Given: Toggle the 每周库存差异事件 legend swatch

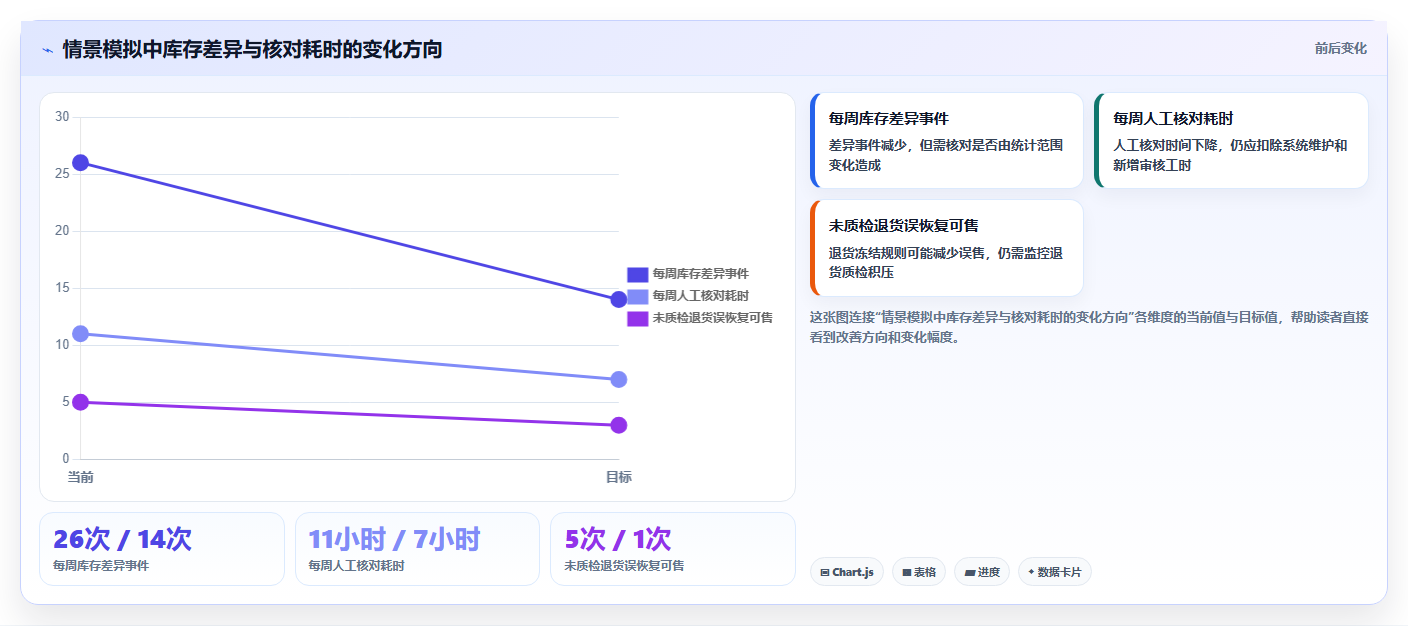Looking at the screenshot, I should pos(638,274).
